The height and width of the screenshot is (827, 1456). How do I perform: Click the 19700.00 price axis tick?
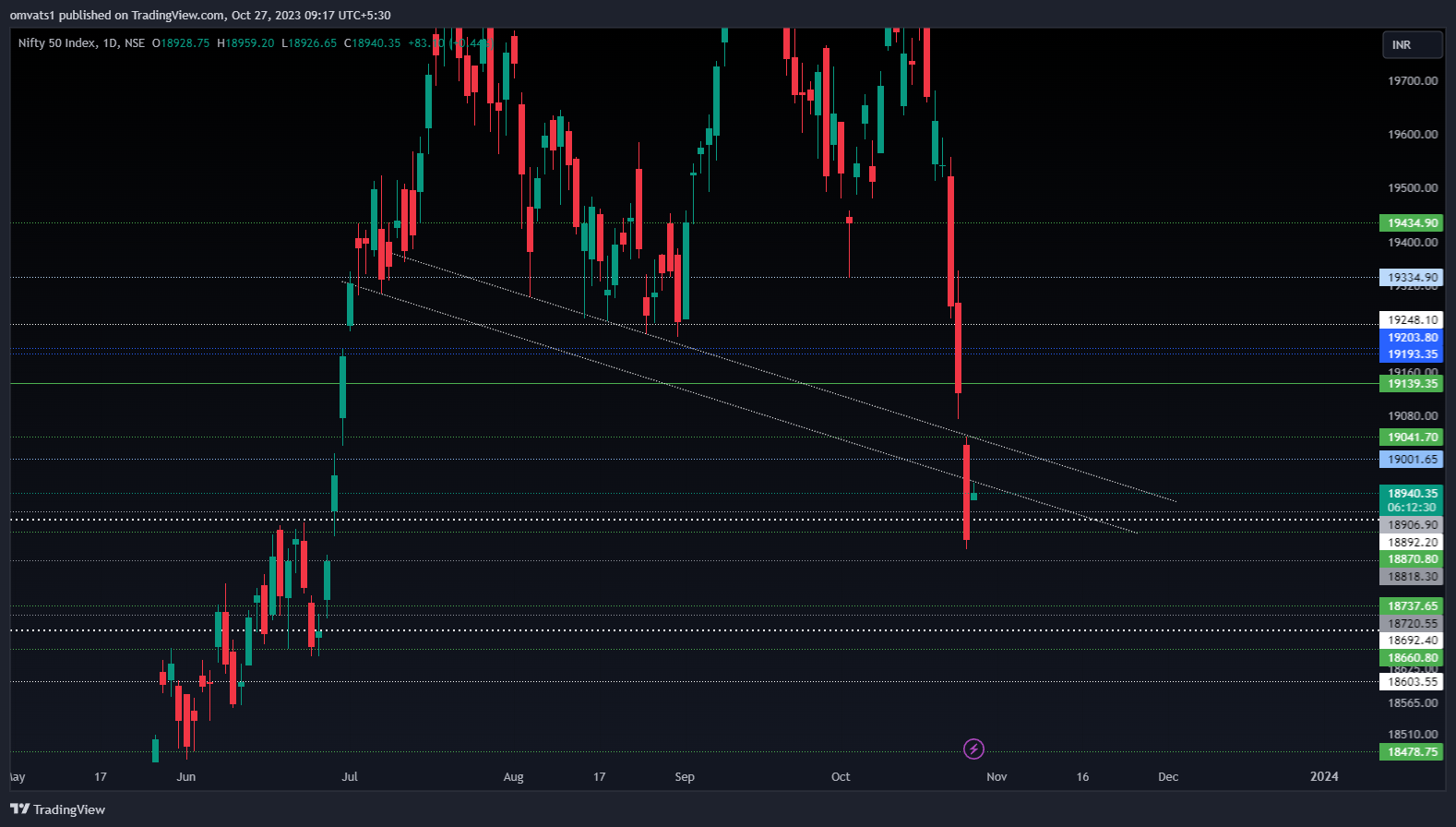click(x=1413, y=80)
